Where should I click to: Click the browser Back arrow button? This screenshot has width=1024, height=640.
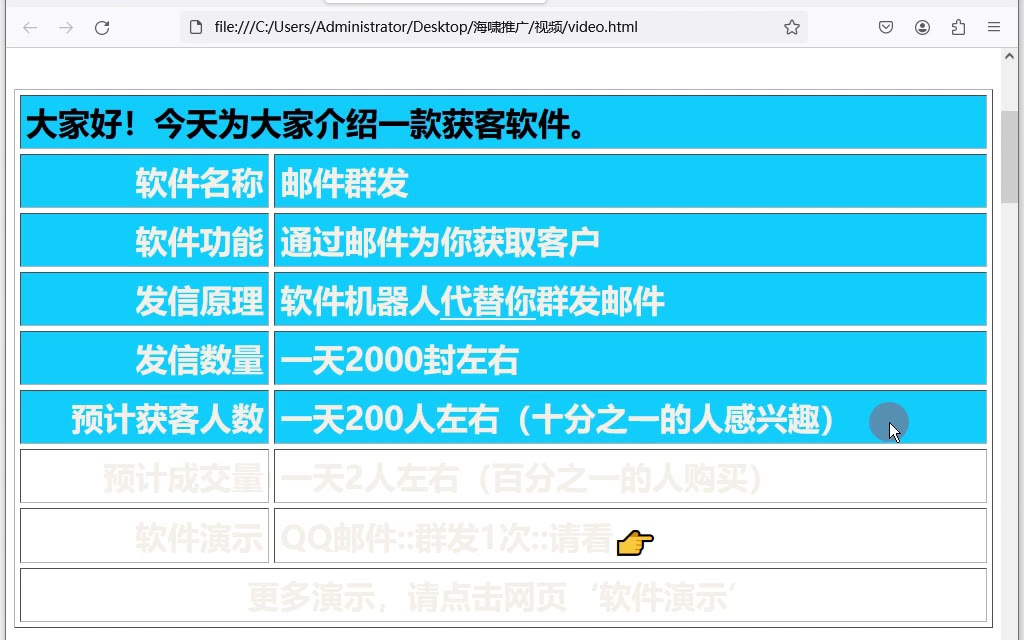[30, 27]
